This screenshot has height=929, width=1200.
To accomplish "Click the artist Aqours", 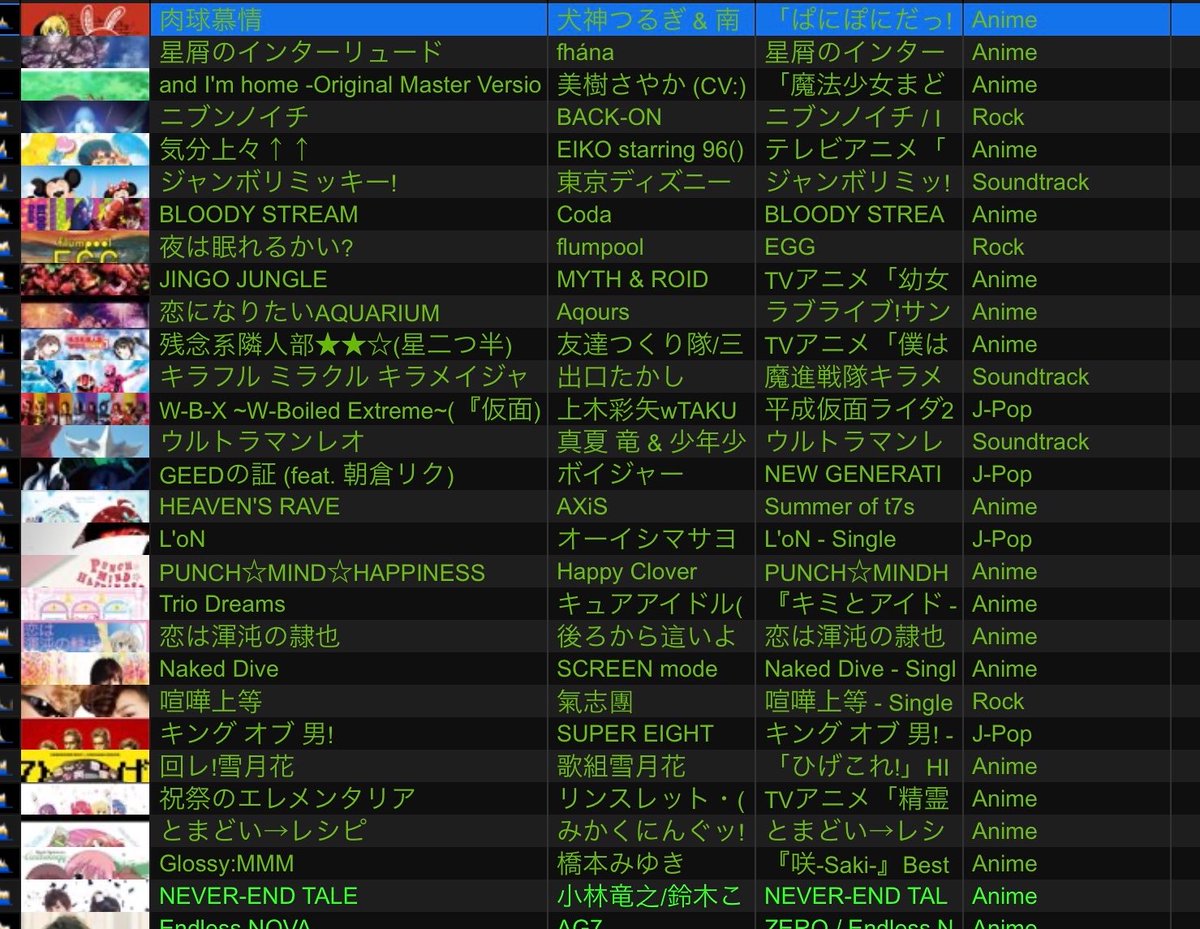I will coord(593,312).
